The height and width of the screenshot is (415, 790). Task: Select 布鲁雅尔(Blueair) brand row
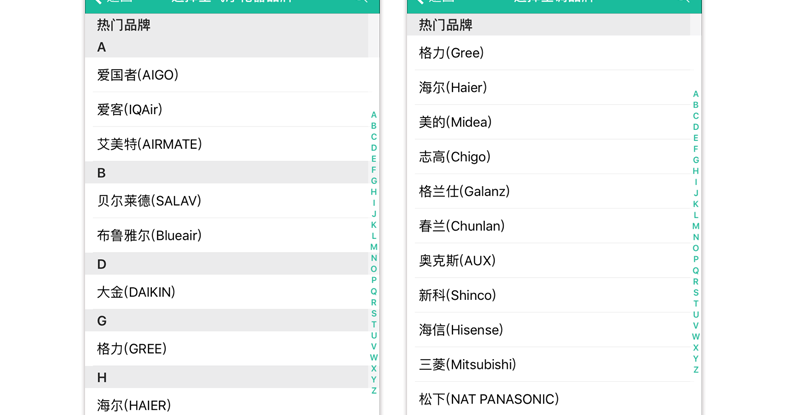[150, 236]
